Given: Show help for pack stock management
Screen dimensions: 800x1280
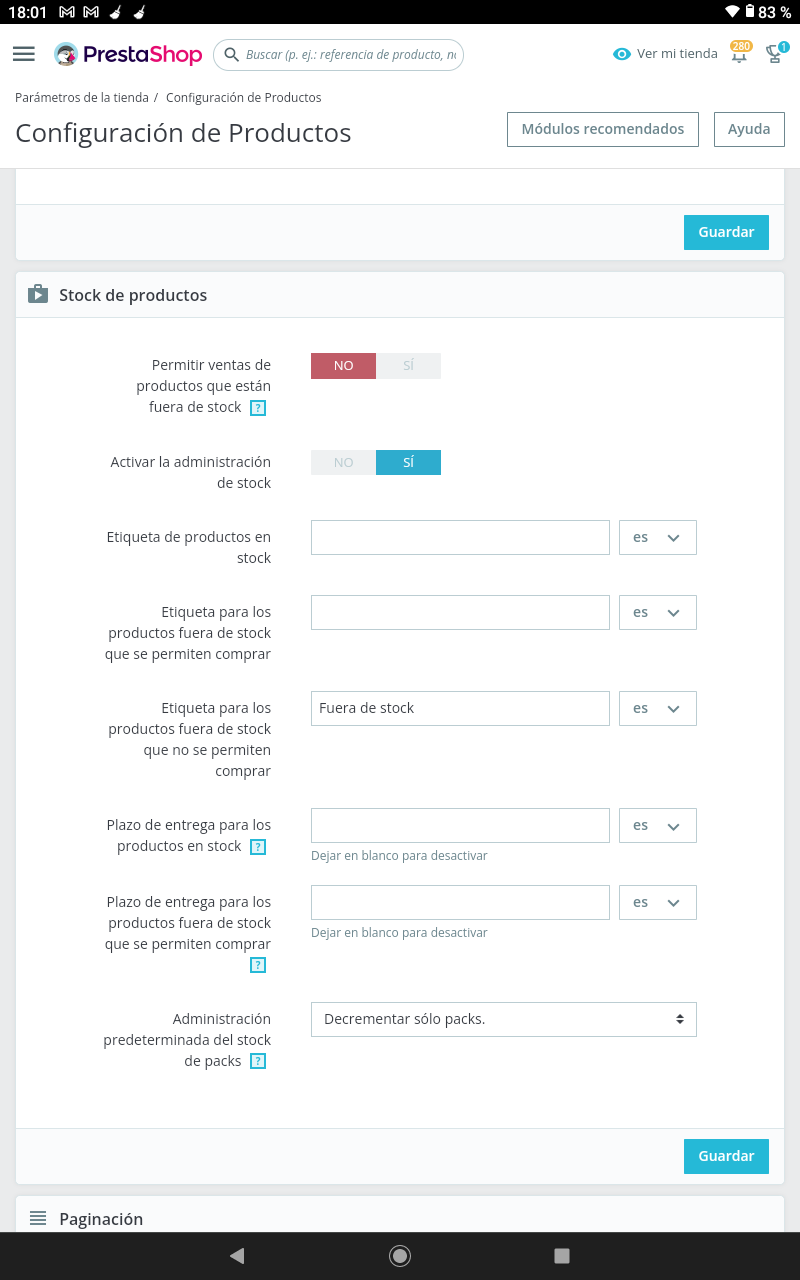Looking at the screenshot, I should click(x=258, y=1062).
